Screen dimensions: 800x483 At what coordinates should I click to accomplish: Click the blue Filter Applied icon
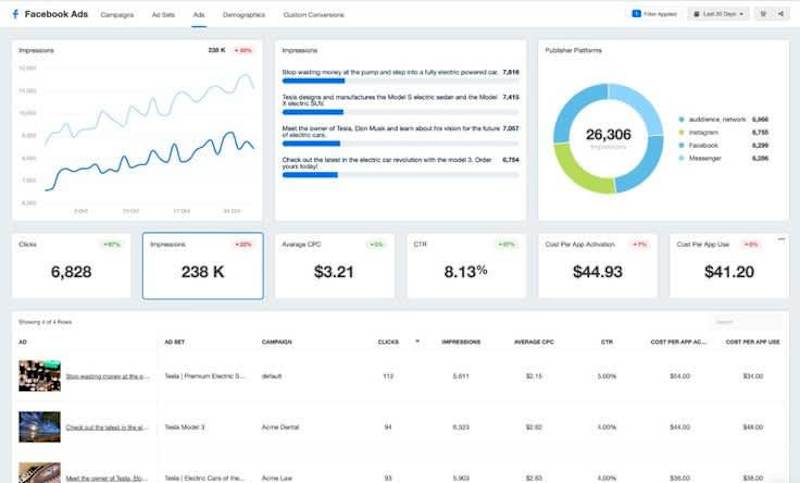(x=636, y=14)
